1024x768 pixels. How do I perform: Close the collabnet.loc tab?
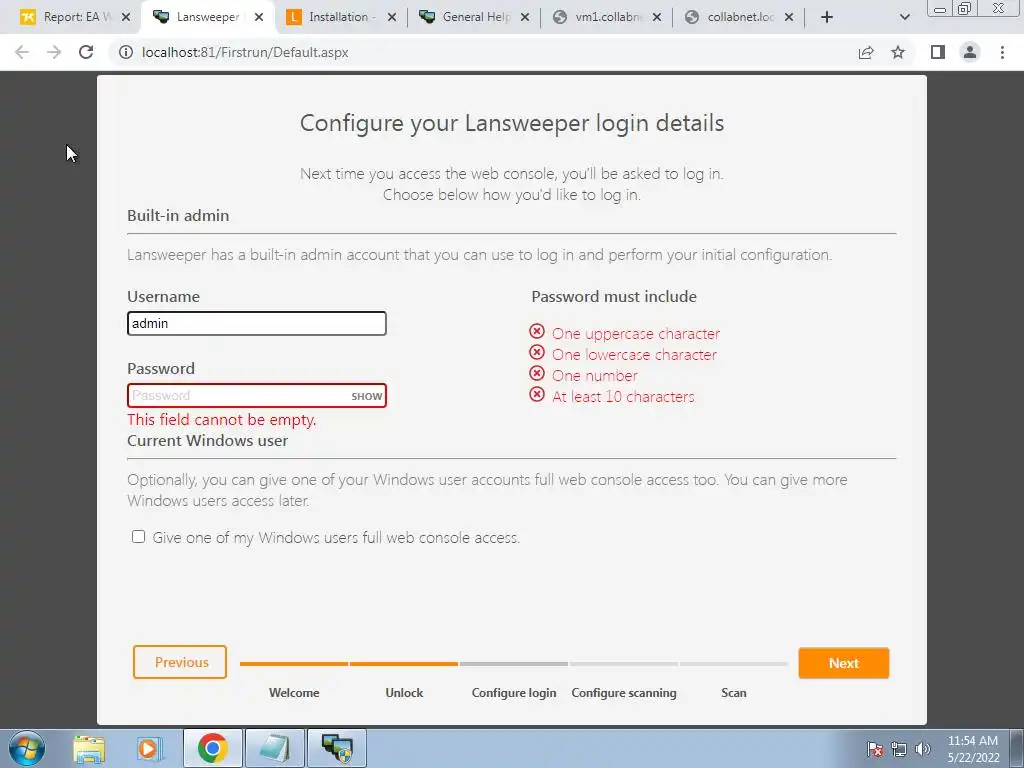(789, 17)
